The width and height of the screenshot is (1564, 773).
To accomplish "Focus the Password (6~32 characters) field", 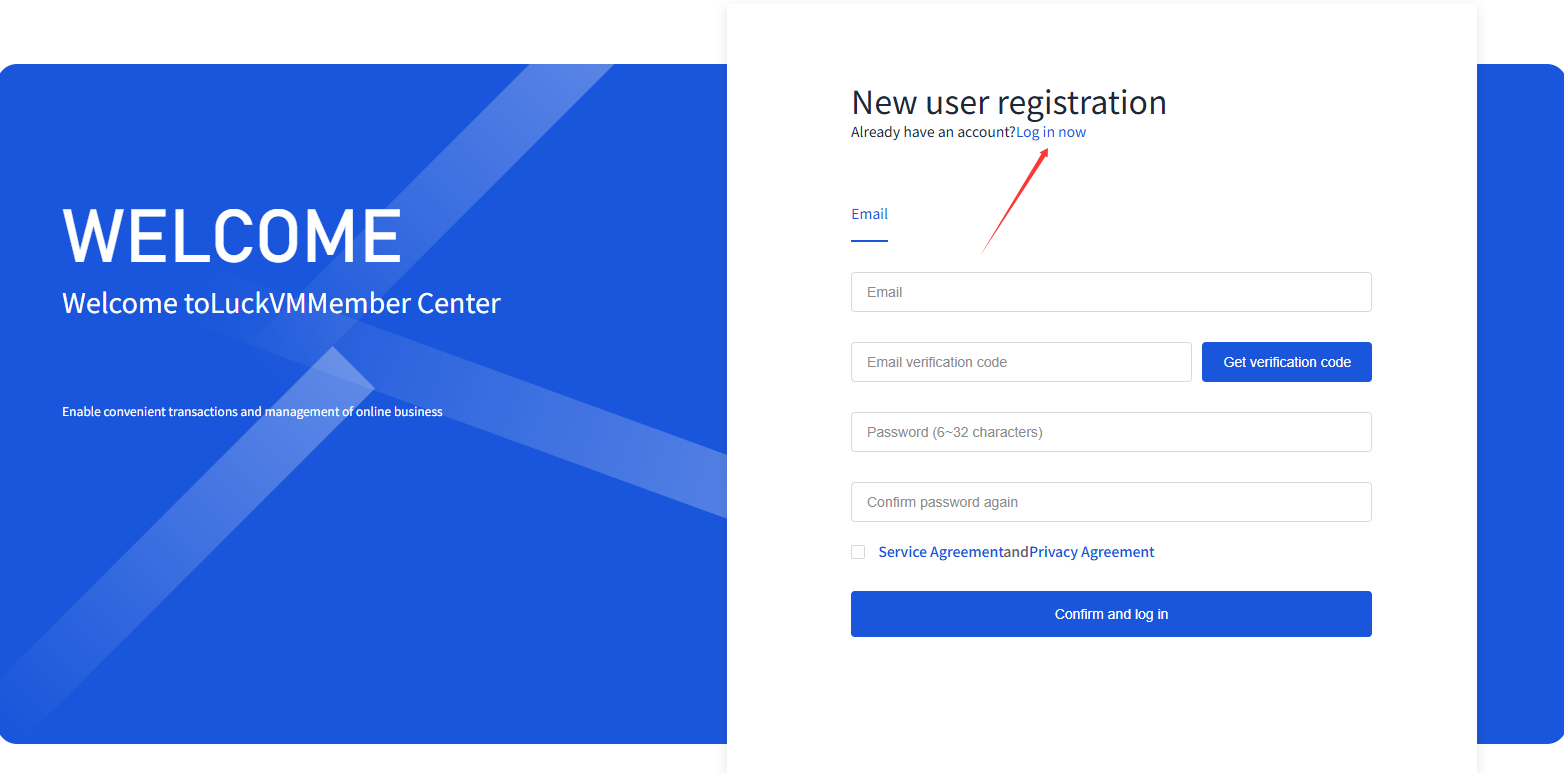I will 1111,432.
